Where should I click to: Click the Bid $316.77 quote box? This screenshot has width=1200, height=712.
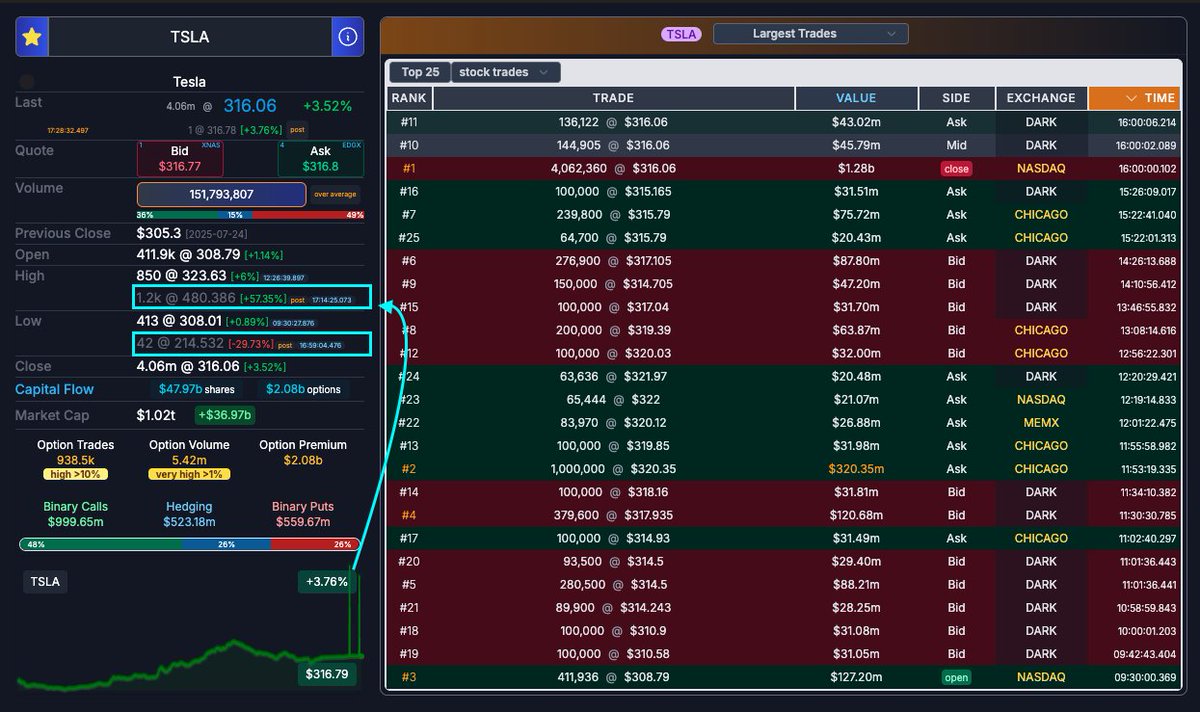[x=180, y=159]
